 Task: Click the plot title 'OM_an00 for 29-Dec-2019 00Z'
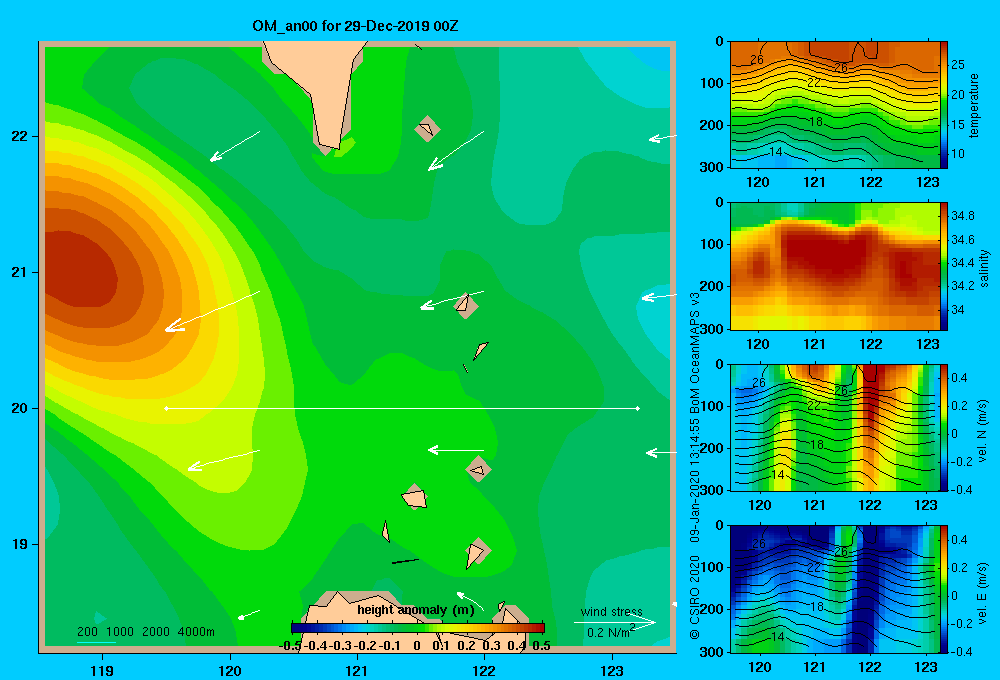(x=355, y=26)
